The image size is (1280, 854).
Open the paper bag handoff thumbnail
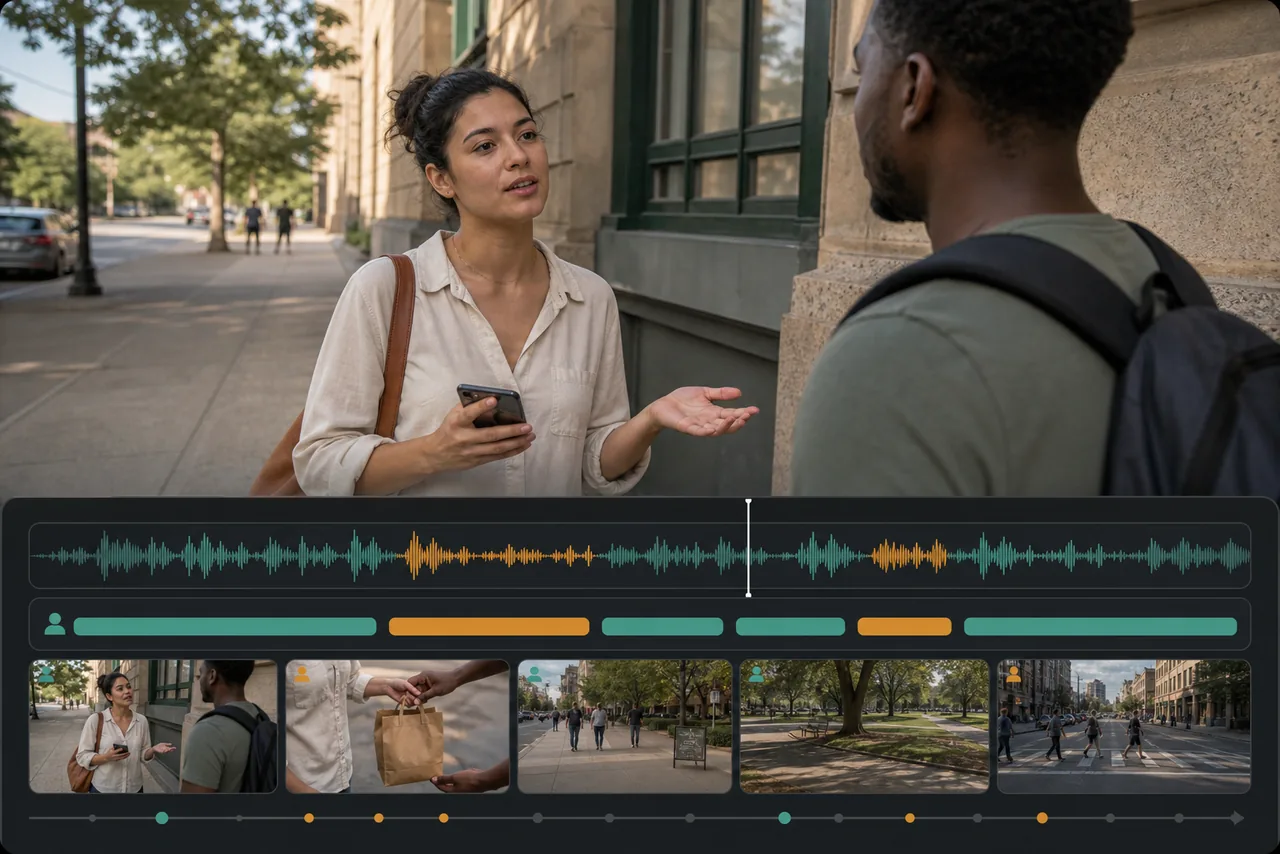[397, 726]
